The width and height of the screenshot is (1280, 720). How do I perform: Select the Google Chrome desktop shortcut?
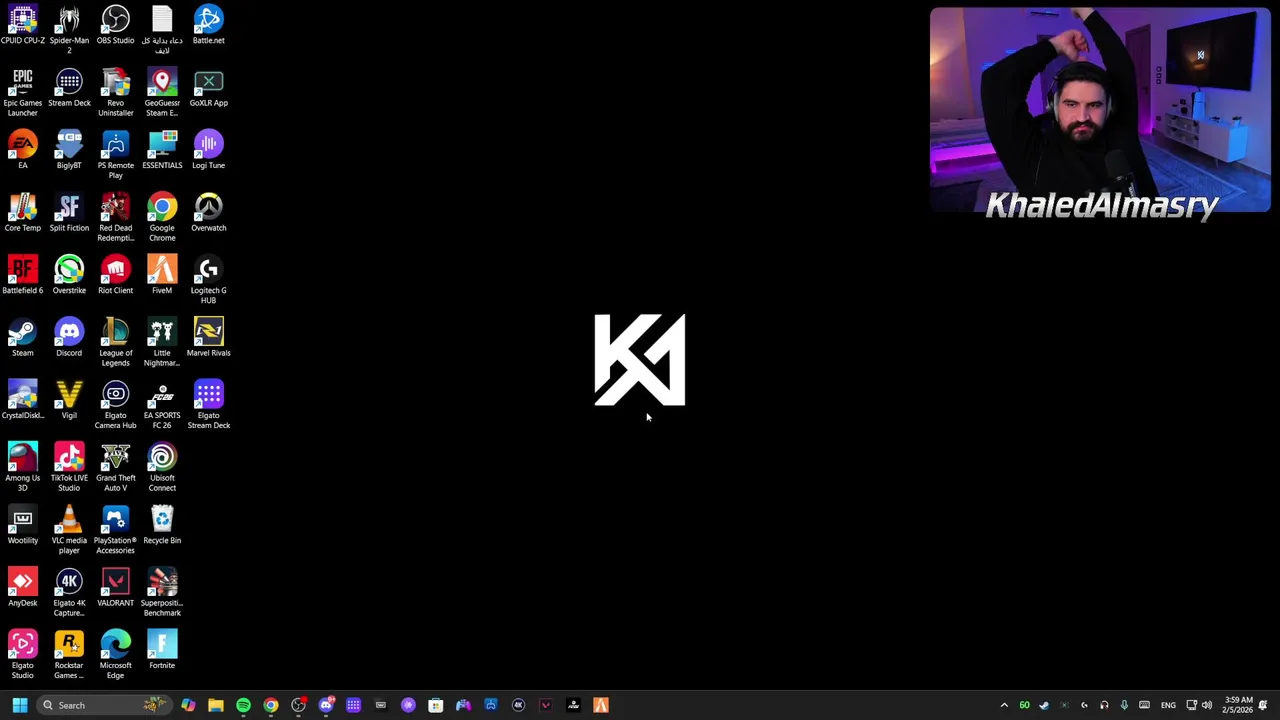click(162, 218)
